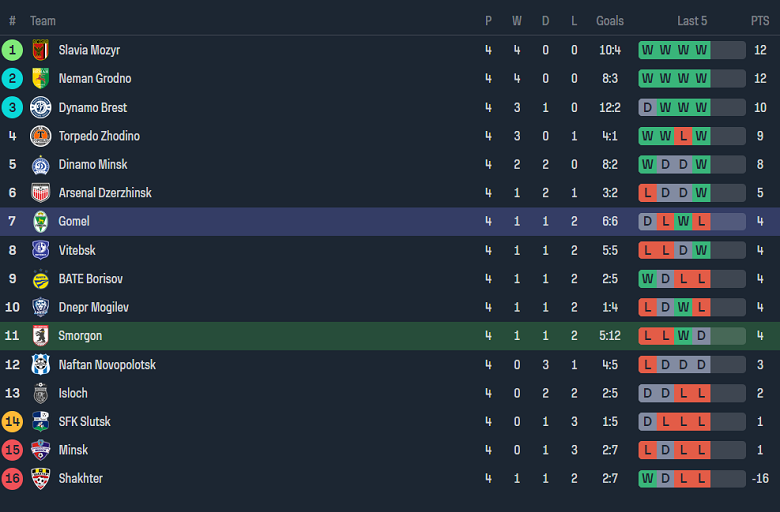Viewport: 780px width, 512px height.
Task: Click the Torpedo Zhodino crest icon
Action: (40, 136)
